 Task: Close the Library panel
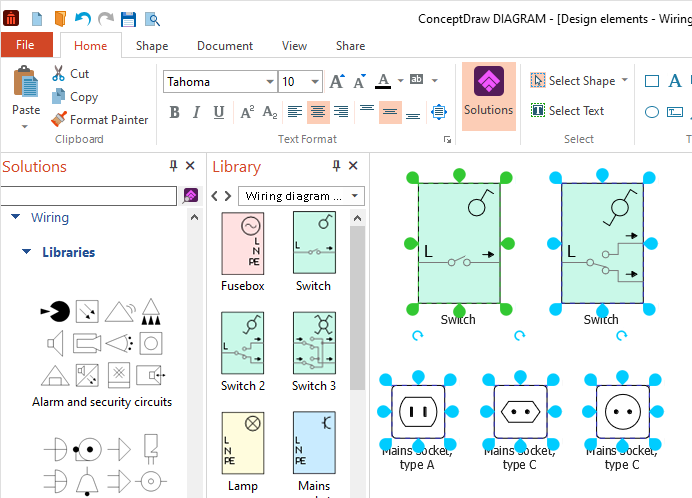pyautogui.click(x=353, y=166)
